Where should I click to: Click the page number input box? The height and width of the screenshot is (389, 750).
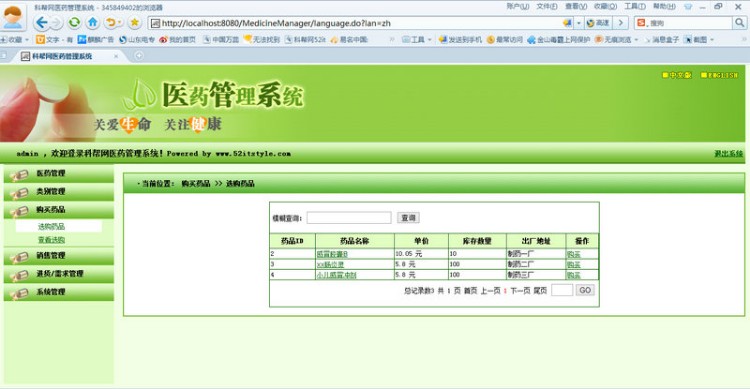[562, 290]
